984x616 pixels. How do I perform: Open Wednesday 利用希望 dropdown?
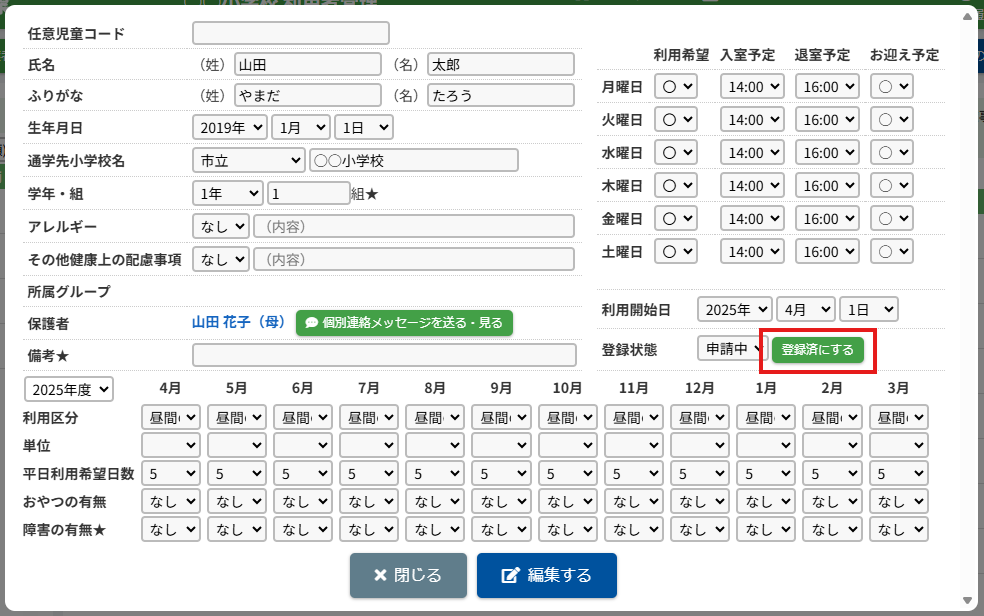[676, 153]
